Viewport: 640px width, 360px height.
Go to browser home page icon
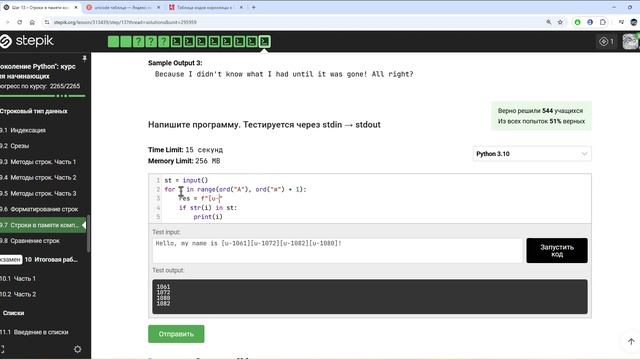[32, 22]
